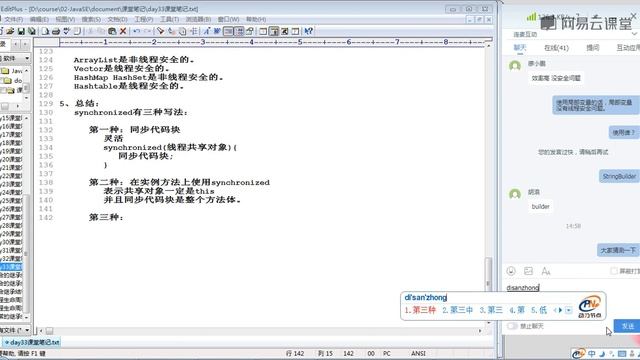640x360 pixels.
Task: Click the redo arrow icon in the toolbar
Action: 147,31
